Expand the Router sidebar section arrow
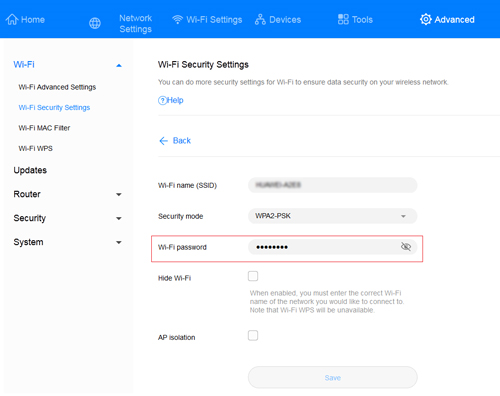The height and width of the screenshot is (396, 500). tap(119, 194)
